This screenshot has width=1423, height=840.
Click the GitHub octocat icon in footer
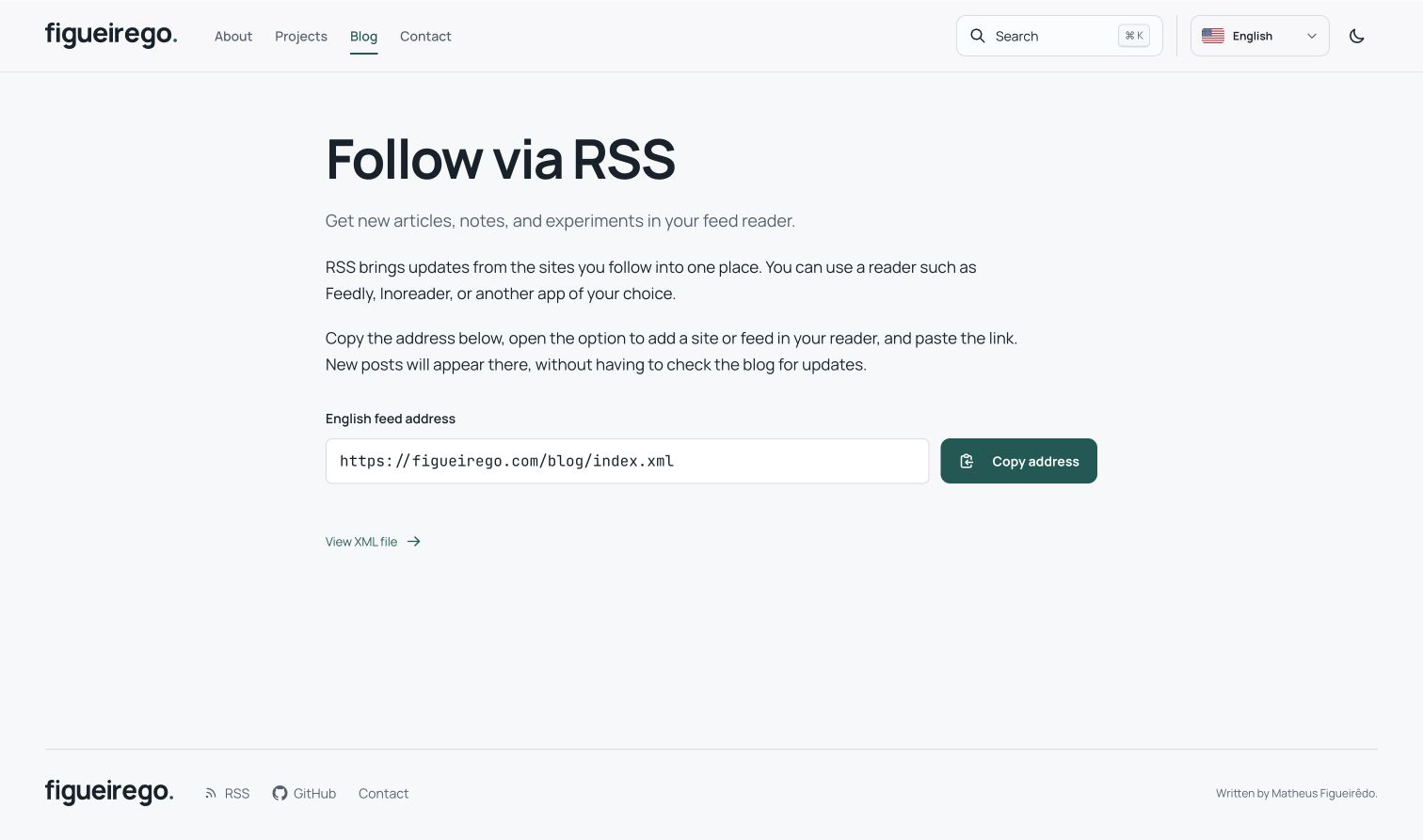(x=280, y=793)
